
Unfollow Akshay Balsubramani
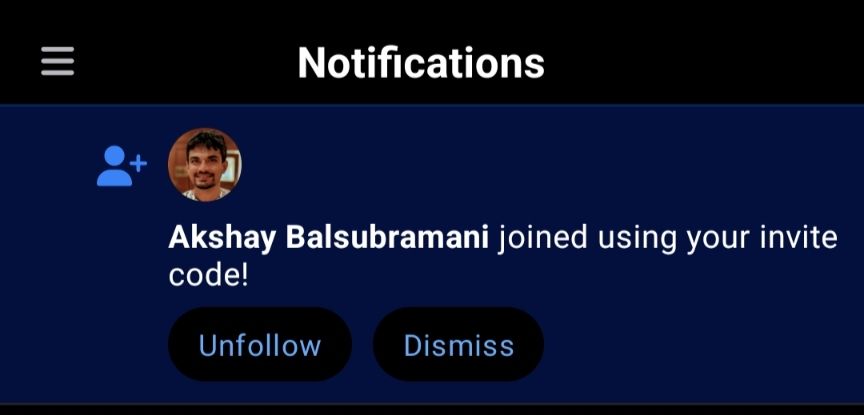point(260,344)
